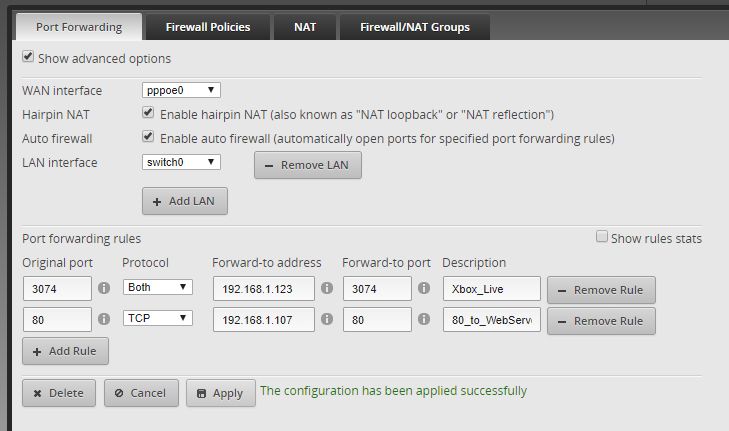
Task: Open the WAN interface pppoe0 dropdown
Action: (x=181, y=91)
